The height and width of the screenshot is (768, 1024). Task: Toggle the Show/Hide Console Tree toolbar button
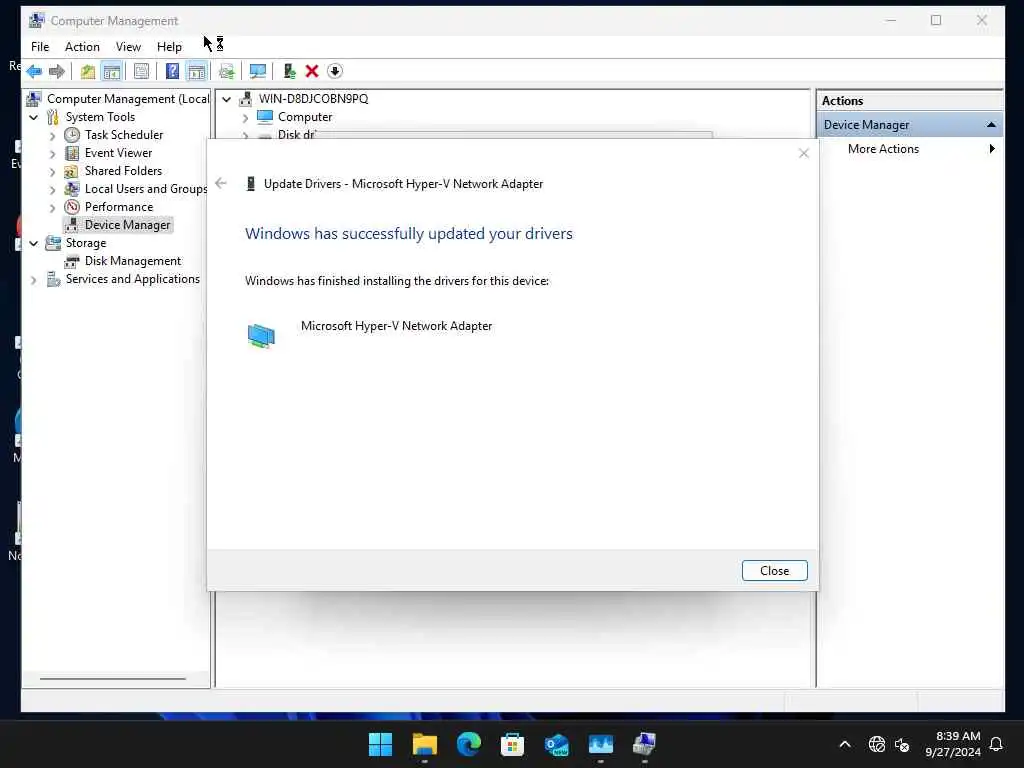click(112, 71)
